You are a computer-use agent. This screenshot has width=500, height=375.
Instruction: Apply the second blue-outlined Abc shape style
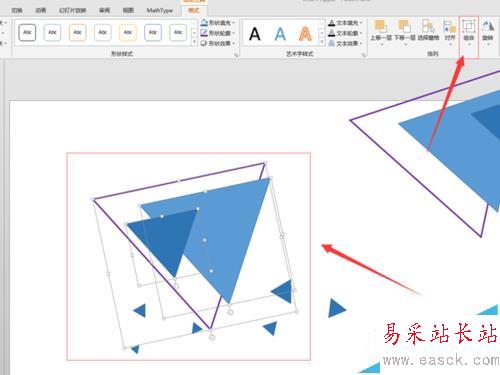click(52, 33)
